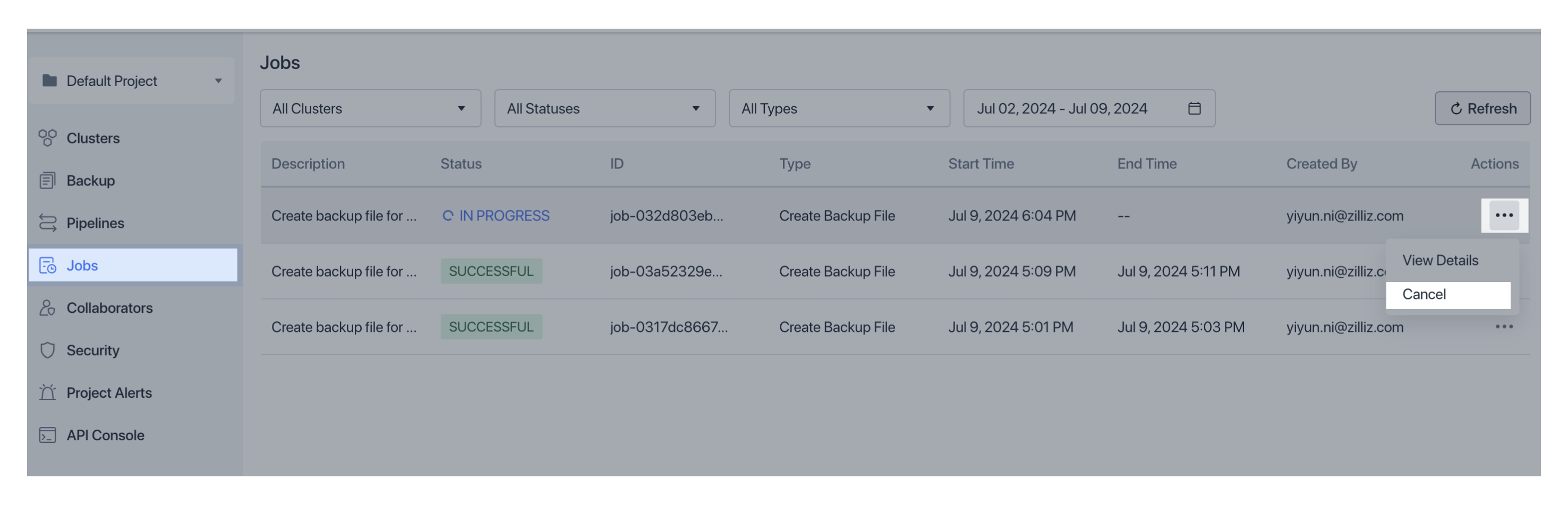Click job ID job-0317dc8667...
The image size is (1568, 505).
pos(669,327)
